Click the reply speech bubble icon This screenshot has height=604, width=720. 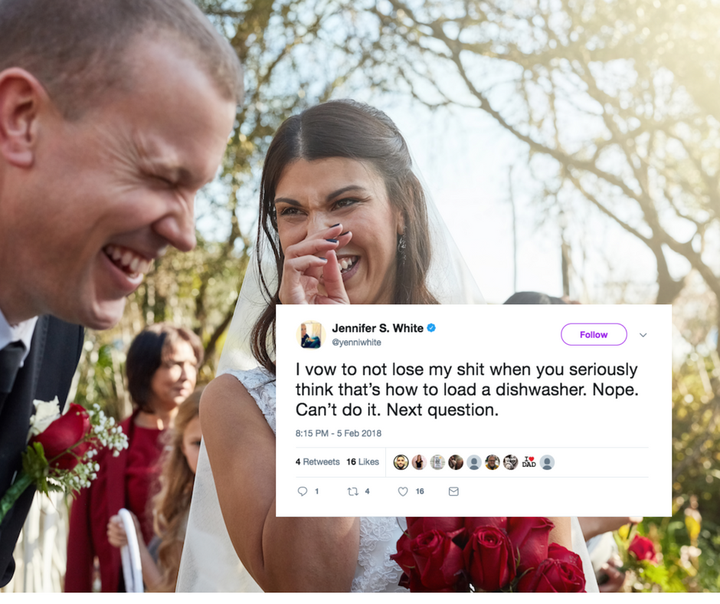[302, 491]
